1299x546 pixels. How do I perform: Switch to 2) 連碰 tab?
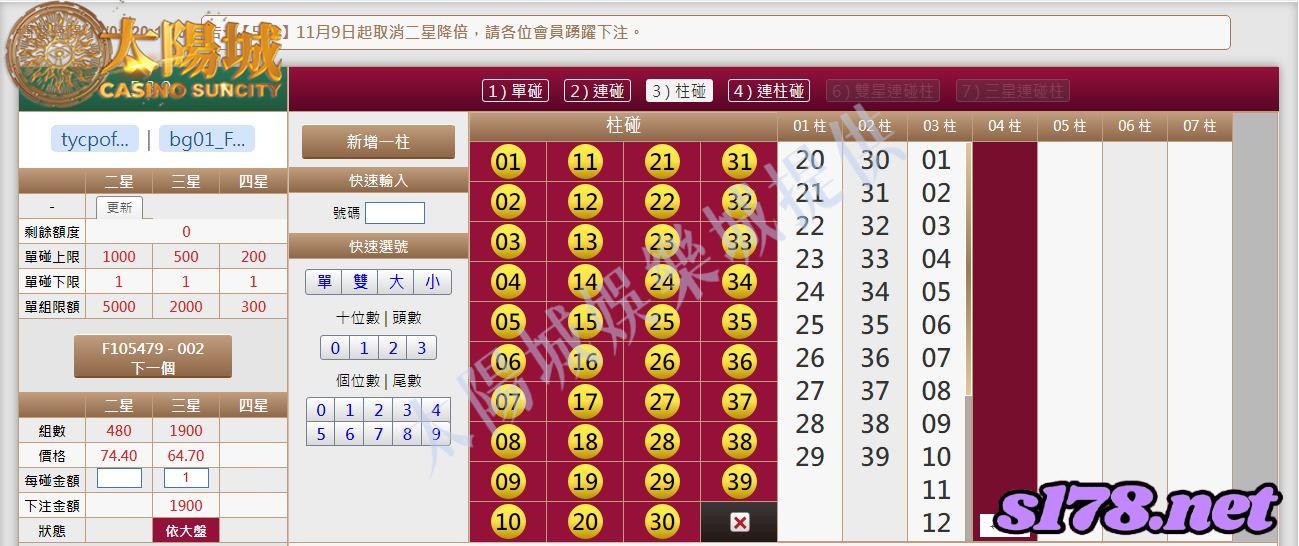pyautogui.click(x=597, y=91)
